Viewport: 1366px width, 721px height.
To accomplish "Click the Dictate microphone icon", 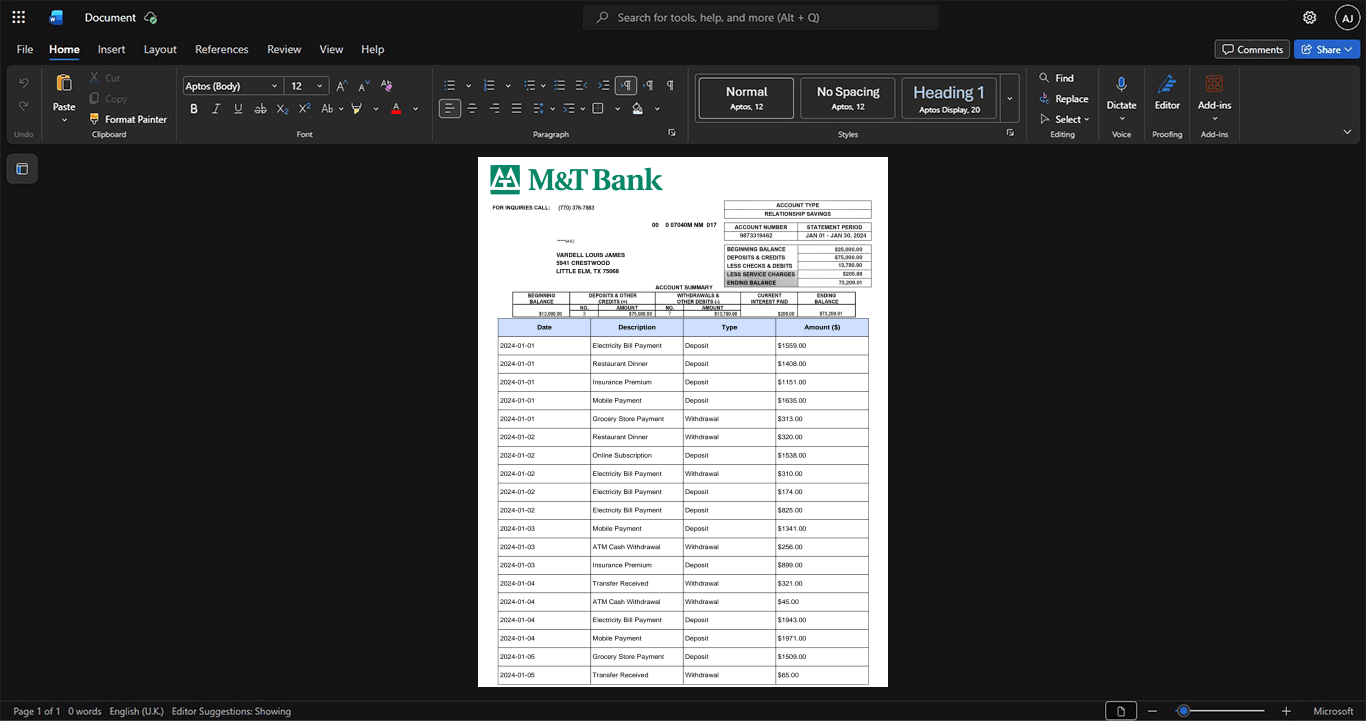I will [x=1122, y=84].
